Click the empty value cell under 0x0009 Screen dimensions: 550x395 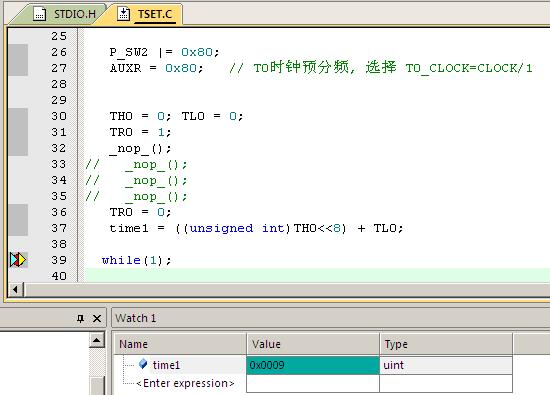pos(313,383)
